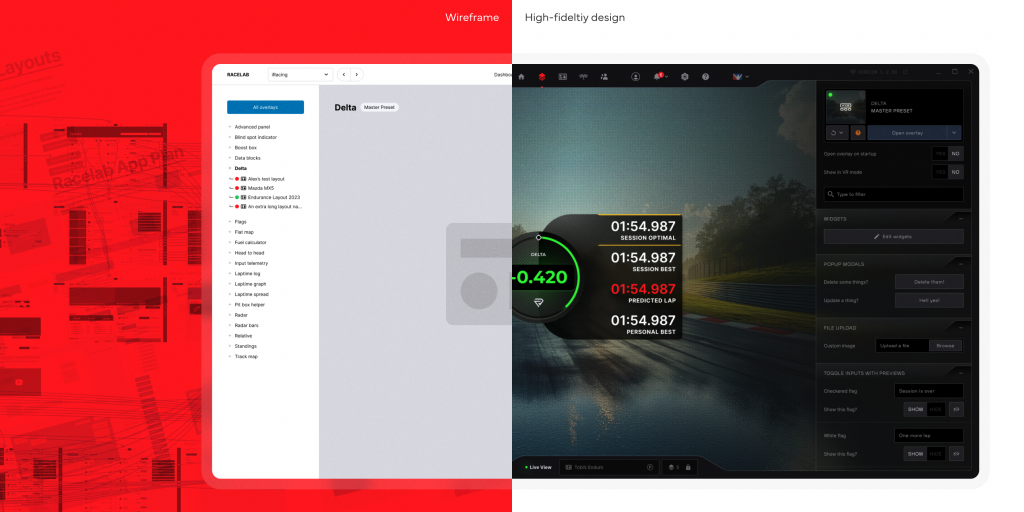
Task: Click the Edit widgets button
Action: click(893, 237)
